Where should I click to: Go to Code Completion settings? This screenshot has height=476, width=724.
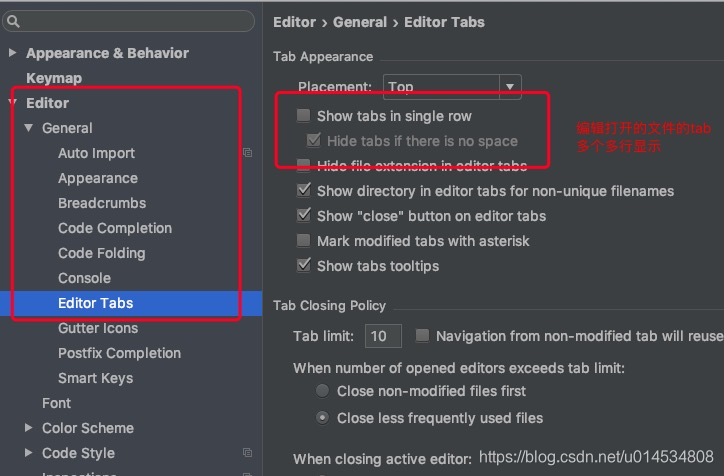tap(115, 228)
